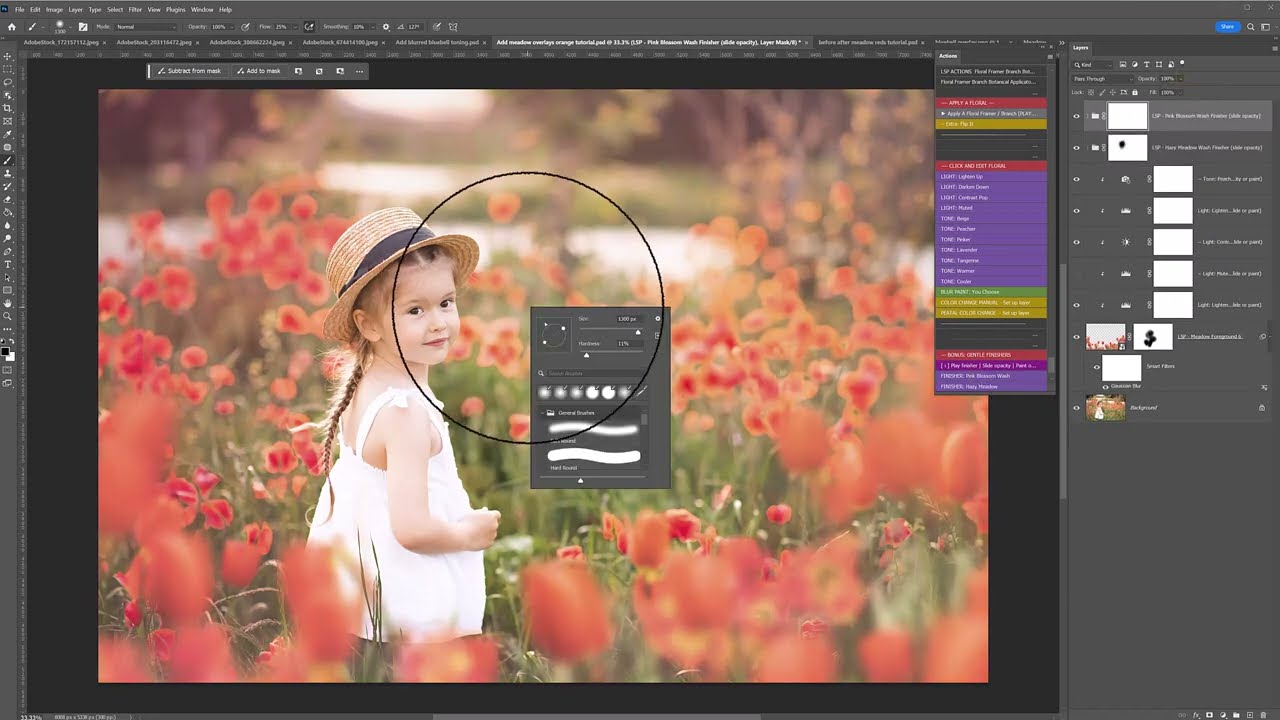
Task: Hide the Meadow Foreground layer
Action: point(1077,337)
